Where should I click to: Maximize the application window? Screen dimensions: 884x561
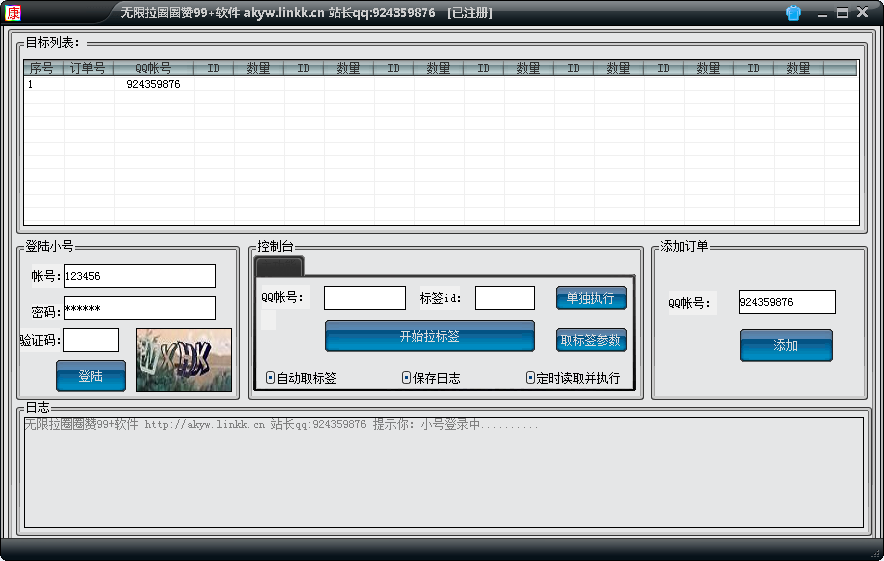tap(842, 13)
